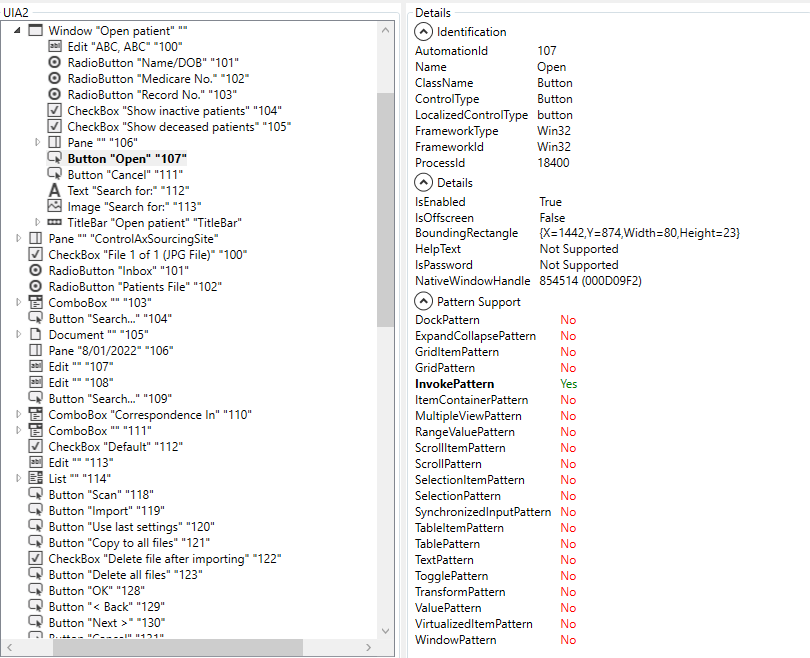Click the radio glyph for RadioButton "Medicare No."
Viewport: 810px width, 658px height.
pyautogui.click(x=55, y=78)
